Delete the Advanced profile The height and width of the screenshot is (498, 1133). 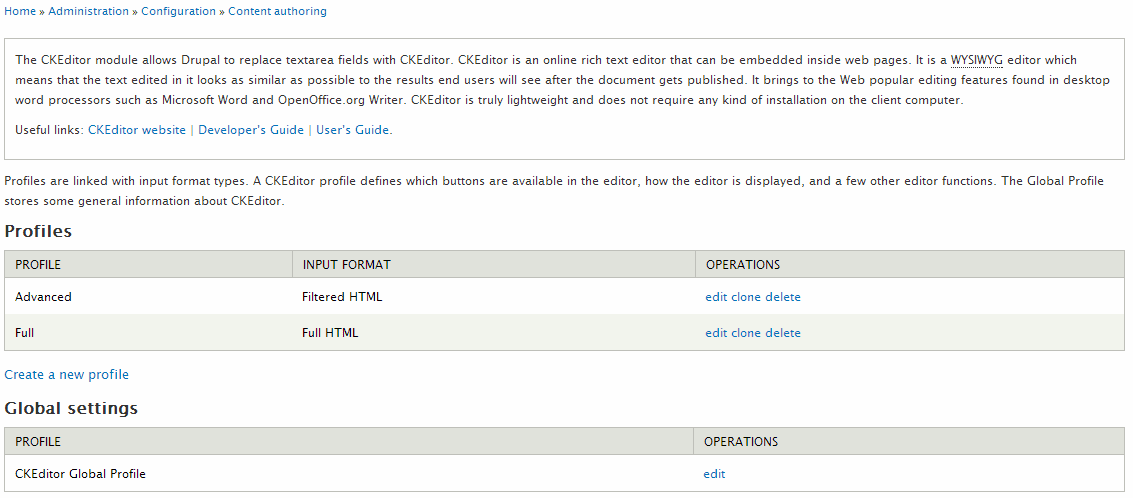point(783,297)
